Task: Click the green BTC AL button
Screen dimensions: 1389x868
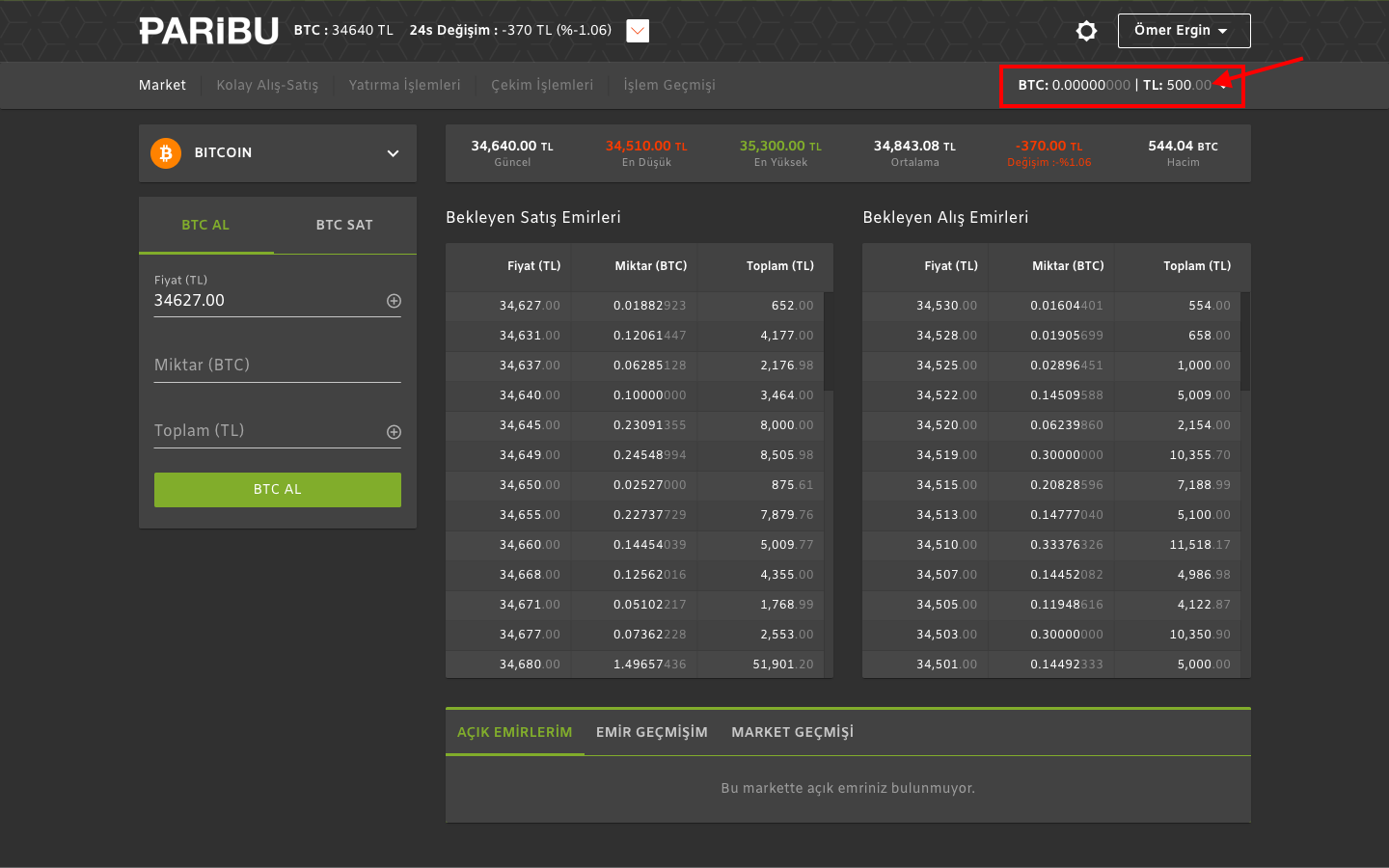Action: [x=277, y=489]
